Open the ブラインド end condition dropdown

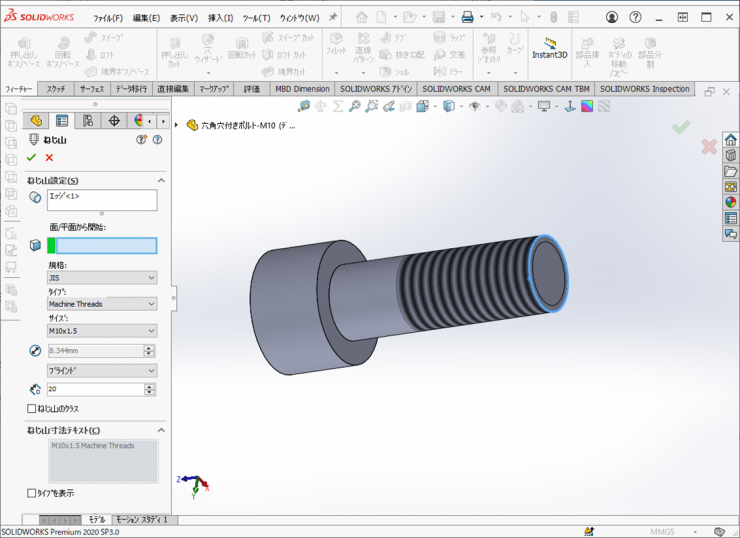click(102, 370)
